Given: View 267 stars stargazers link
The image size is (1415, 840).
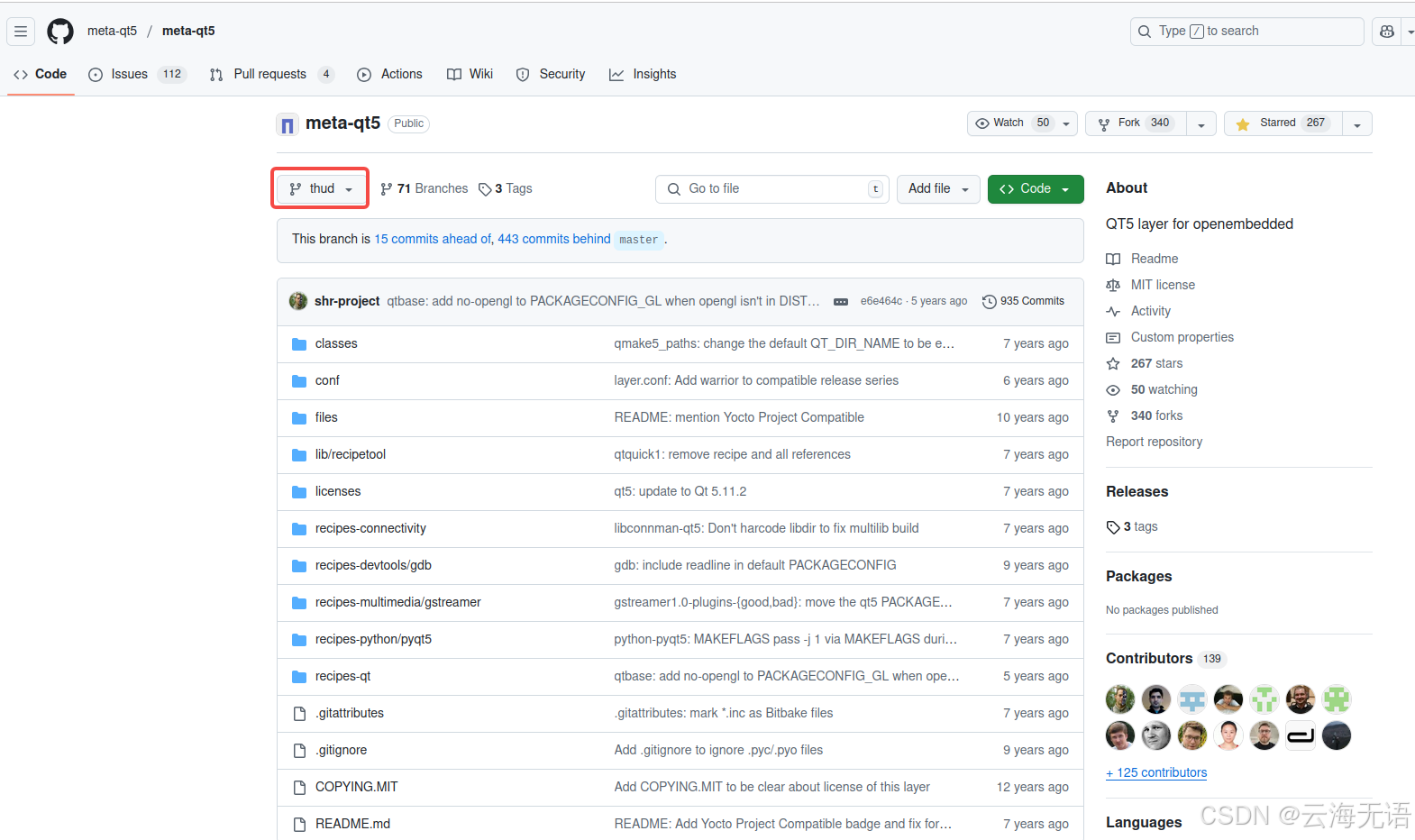Looking at the screenshot, I should [1145, 363].
